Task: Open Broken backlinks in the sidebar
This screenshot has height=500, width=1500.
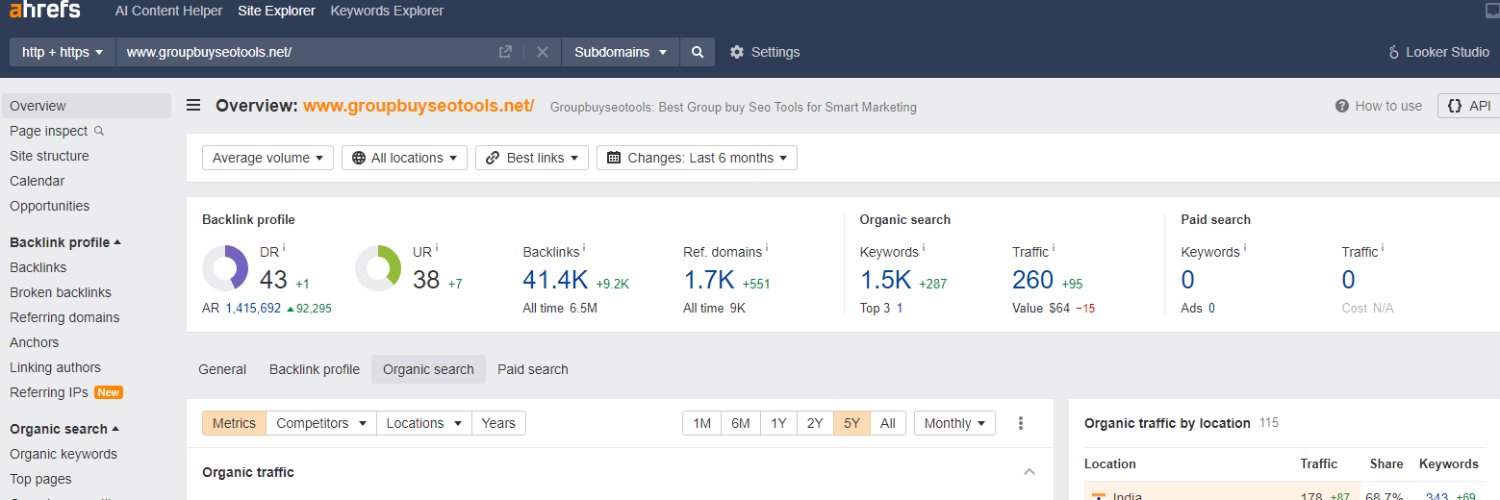Action: click(60, 292)
